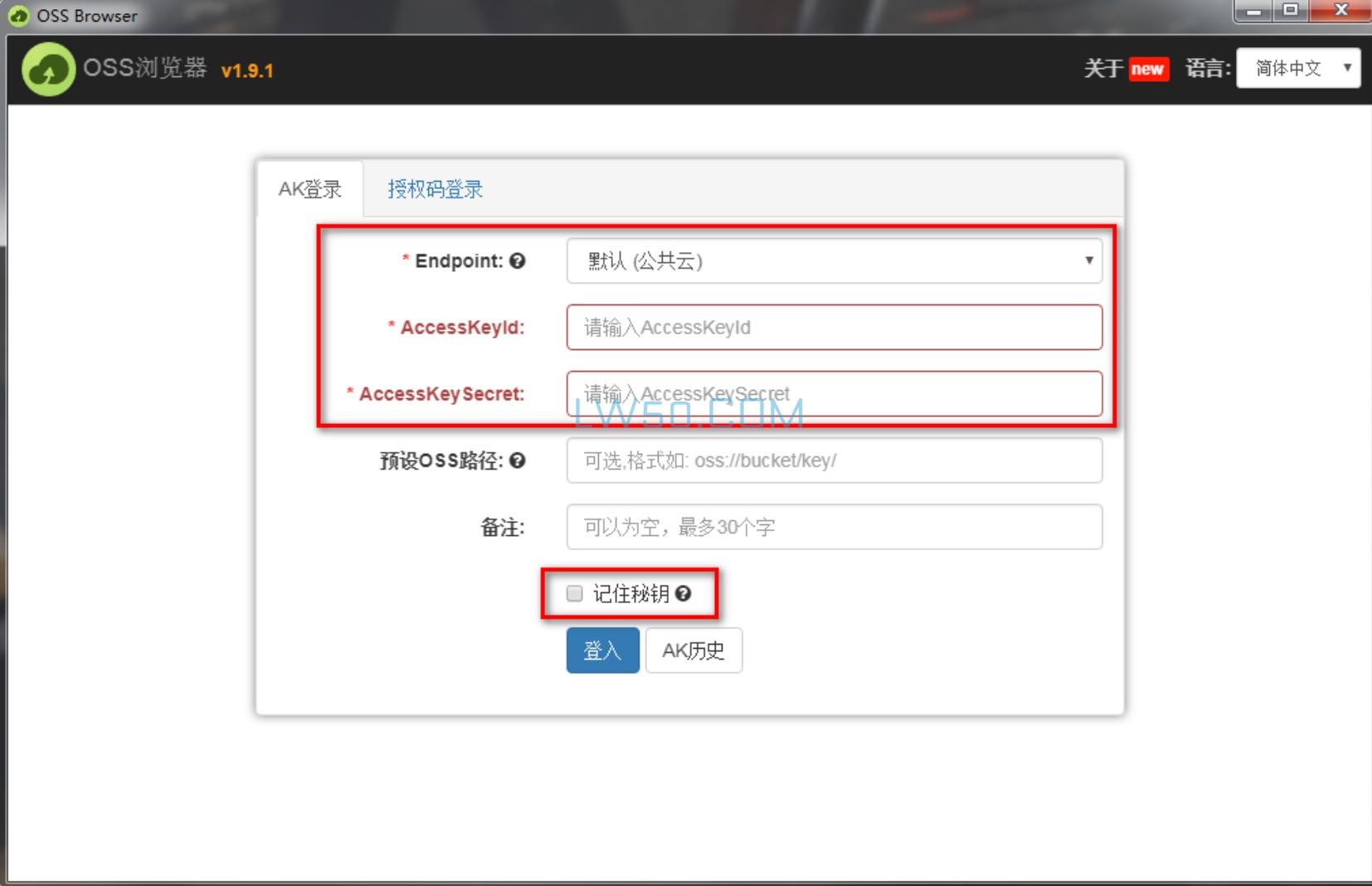The height and width of the screenshot is (886, 1372).
Task: Click the red 'new' badge icon
Action: pos(1148,69)
